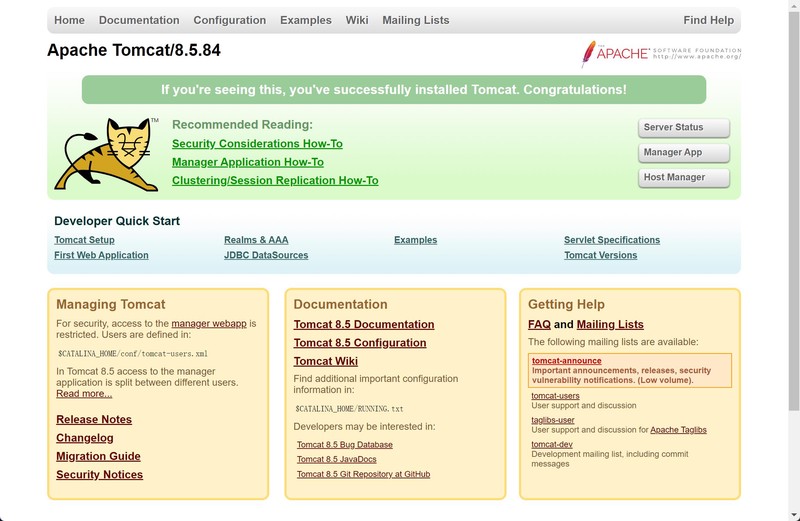Open Wiki in the top navigation
The image size is (800, 521).
click(x=357, y=20)
